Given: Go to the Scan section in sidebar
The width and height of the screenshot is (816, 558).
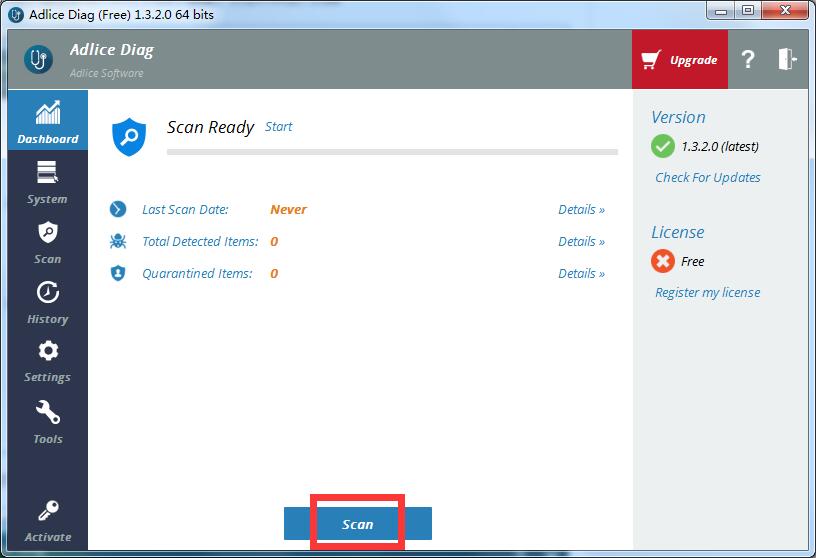Looking at the screenshot, I should [x=47, y=242].
